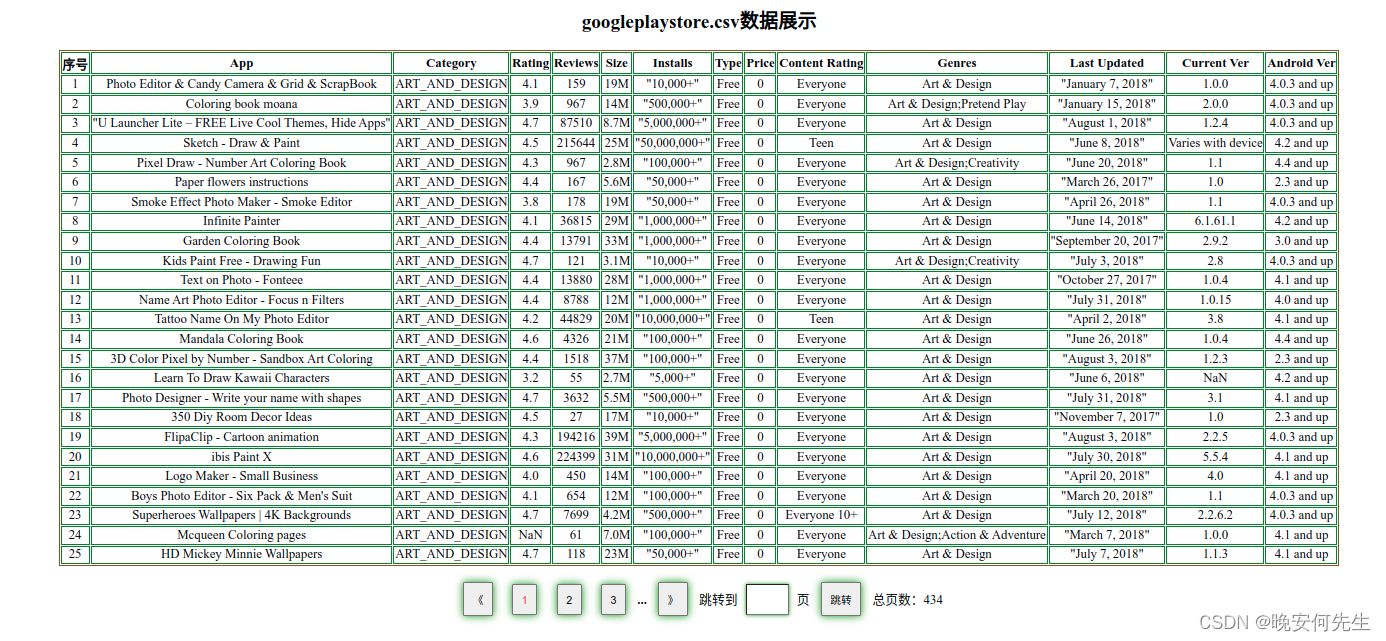Image resolution: width=1386 pixels, height=641 pixels.
Task: Click 'Art & Design;Action & Adventure' genre cell
Action: 957,535
